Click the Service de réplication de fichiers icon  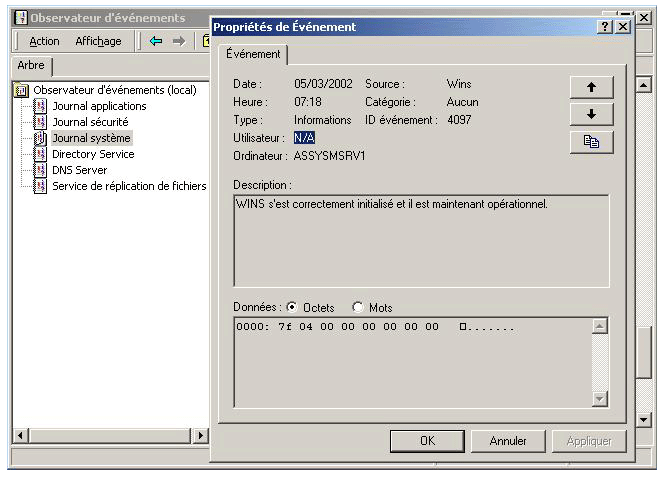click(x=40, y=186)
